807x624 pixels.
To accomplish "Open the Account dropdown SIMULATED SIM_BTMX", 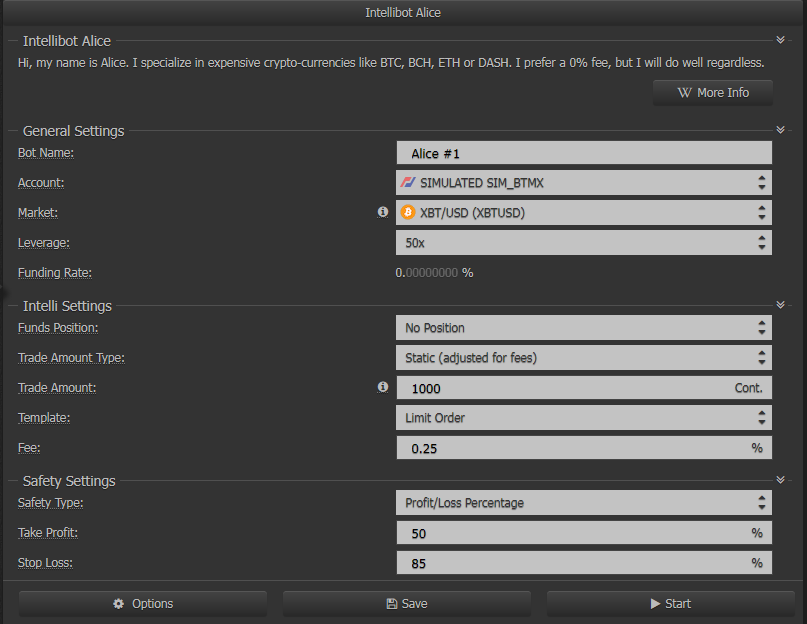I will [584, 183].
